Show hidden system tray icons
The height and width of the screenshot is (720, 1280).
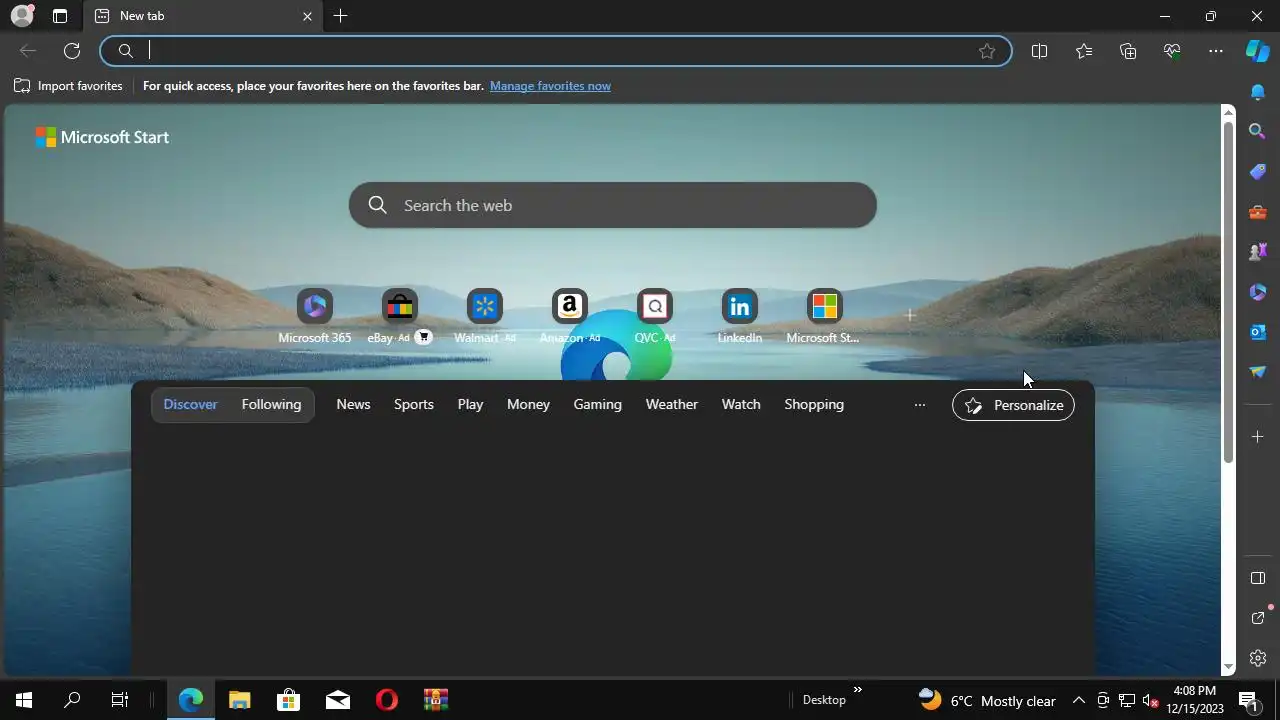(x=1078, y=700)
